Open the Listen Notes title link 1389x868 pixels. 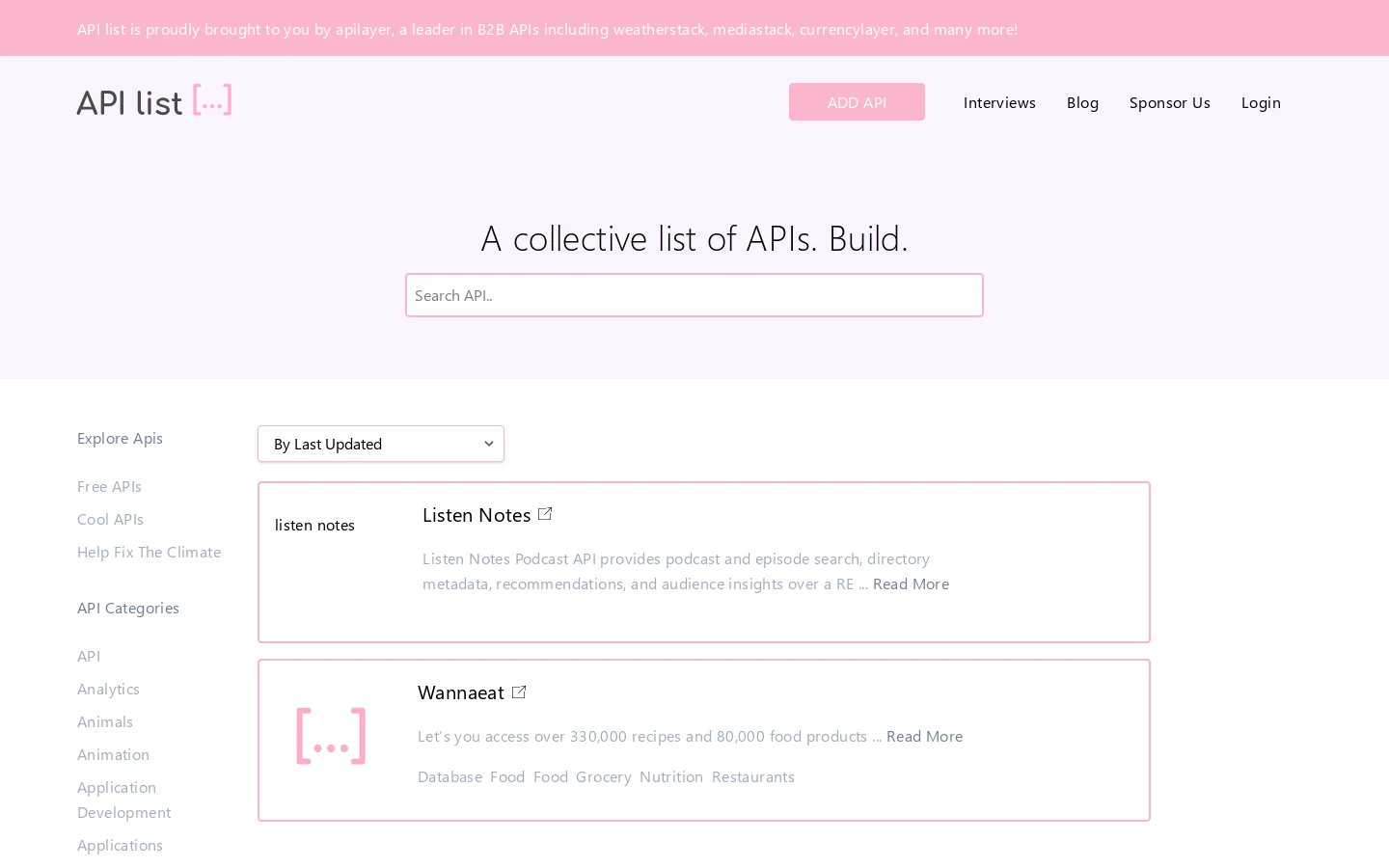(x=477, y=515)
